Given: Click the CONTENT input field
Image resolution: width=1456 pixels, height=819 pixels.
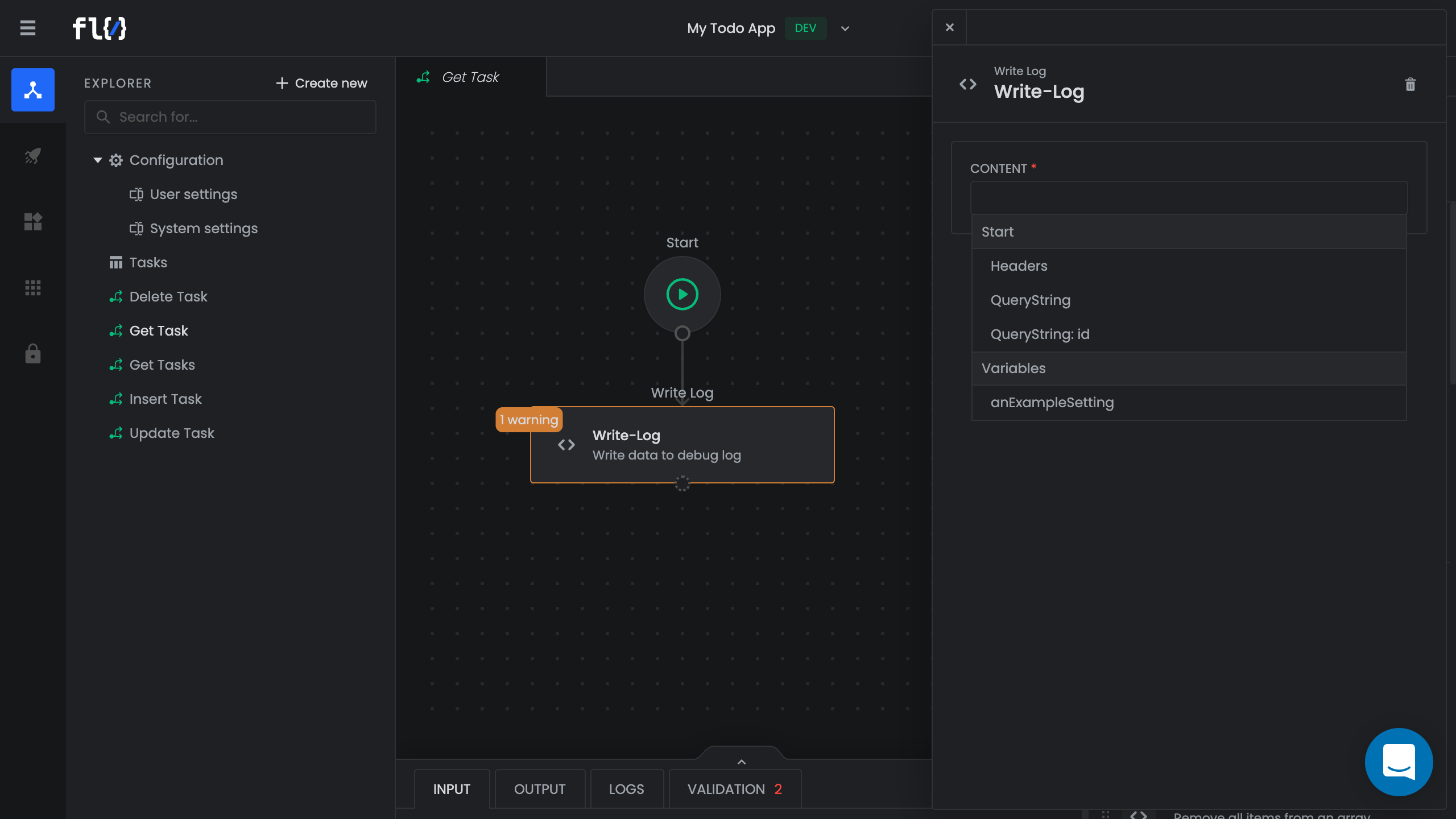Looking at the screenshot, I should click(1189, 198).
